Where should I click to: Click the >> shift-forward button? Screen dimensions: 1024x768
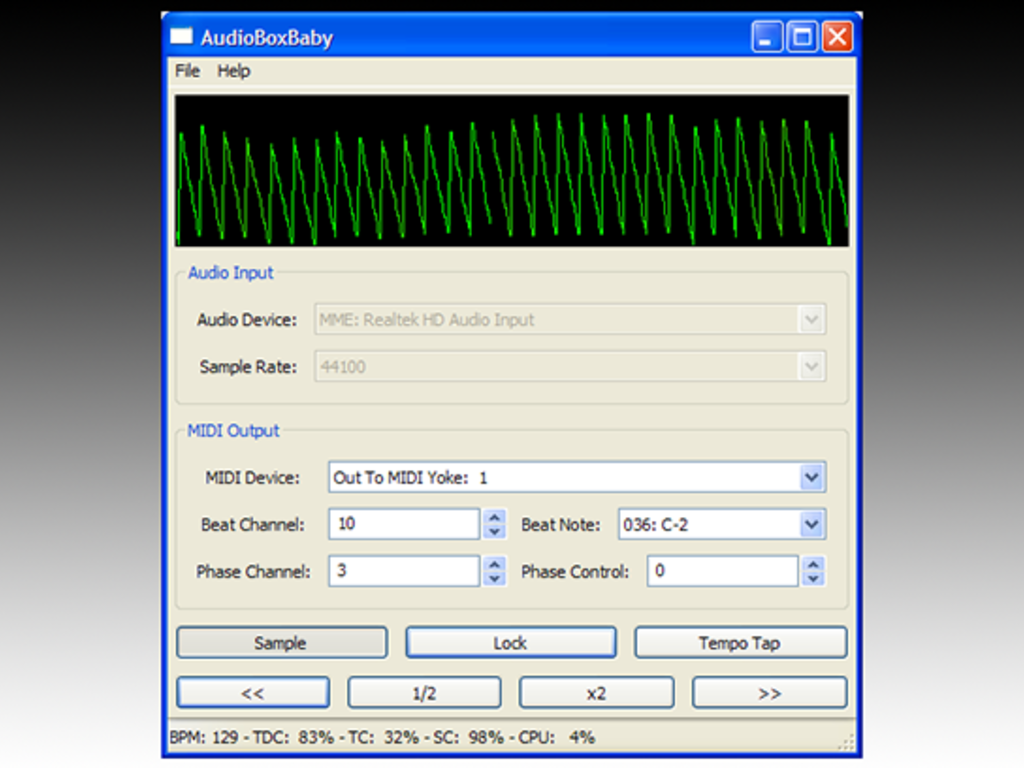pyautogui.click(x=769, y=692)
